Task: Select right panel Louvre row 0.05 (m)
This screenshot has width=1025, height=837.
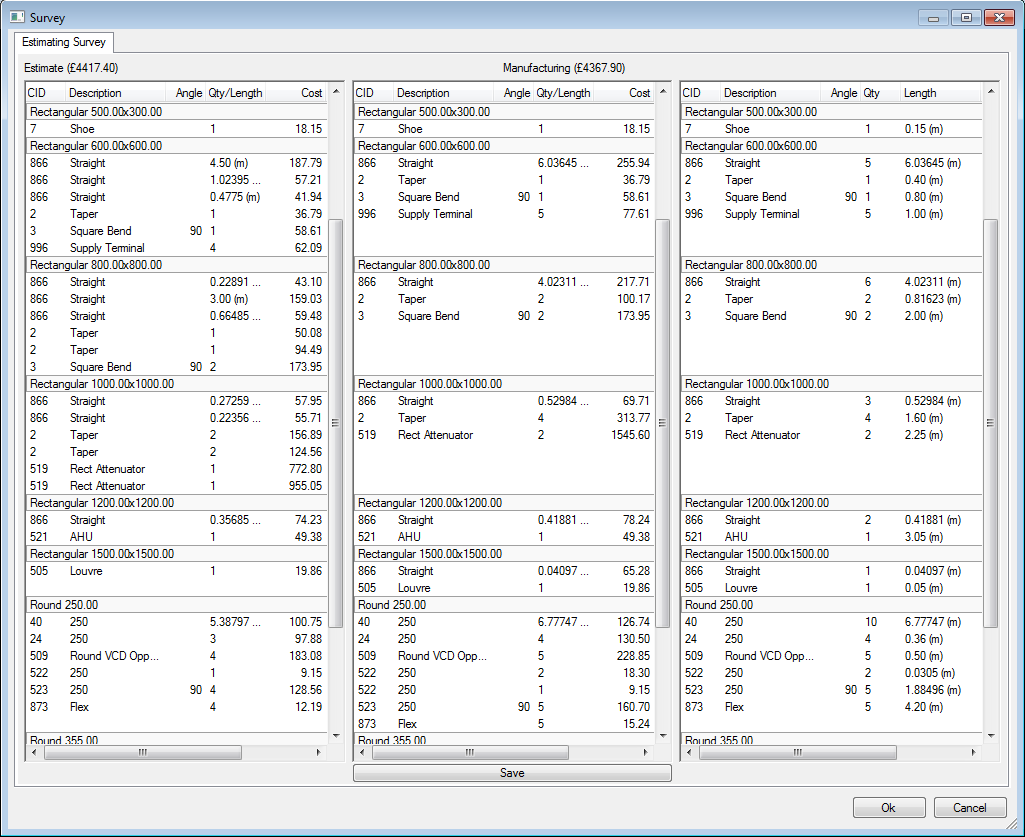Action: pos(832,588)
